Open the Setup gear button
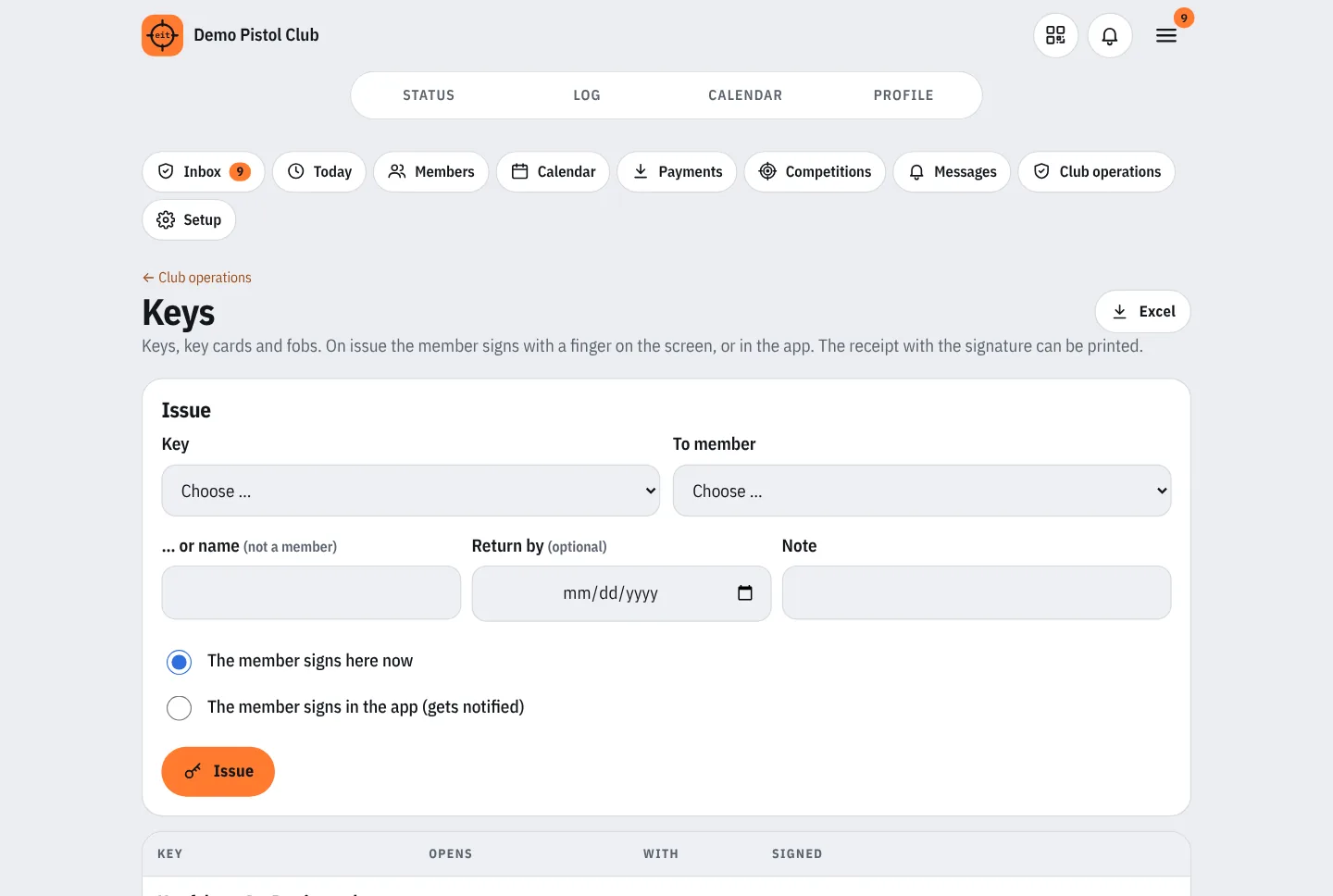Viewport: 1333px width, 896px height. click(x=189, y=220)
